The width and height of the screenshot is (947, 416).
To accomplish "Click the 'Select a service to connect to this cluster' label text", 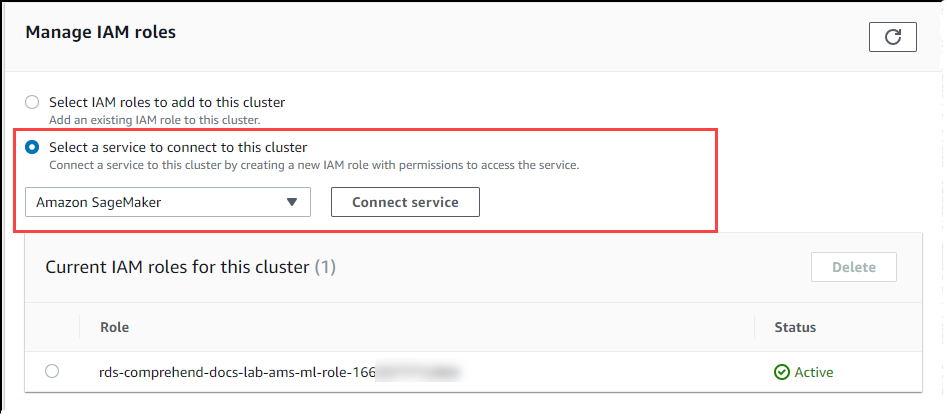I will pos(178,147).
